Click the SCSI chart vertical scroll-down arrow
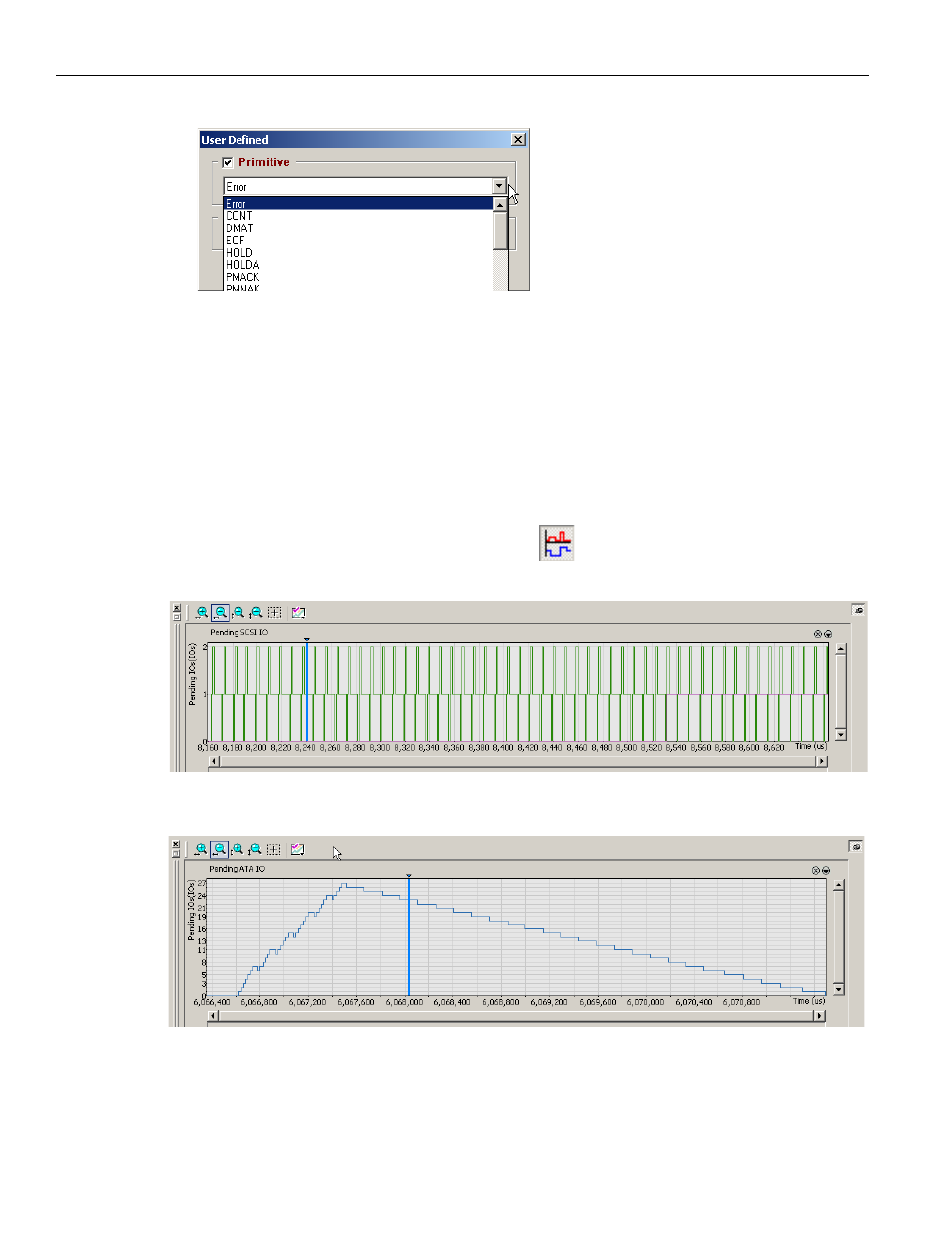Screen dimensions: 952x1233 coord(841,735)
